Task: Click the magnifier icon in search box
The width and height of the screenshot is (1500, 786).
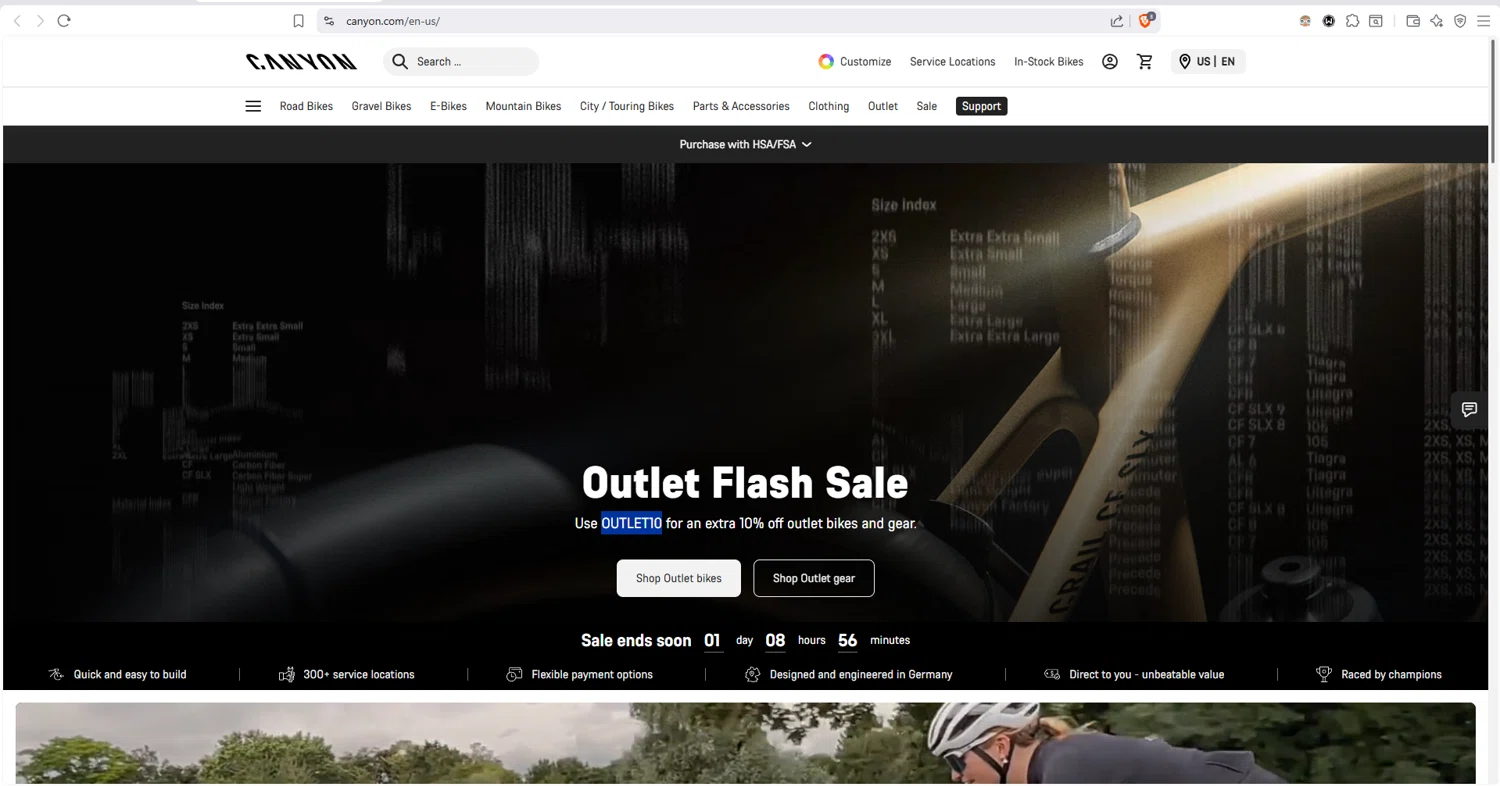Action: coord(400,61)
